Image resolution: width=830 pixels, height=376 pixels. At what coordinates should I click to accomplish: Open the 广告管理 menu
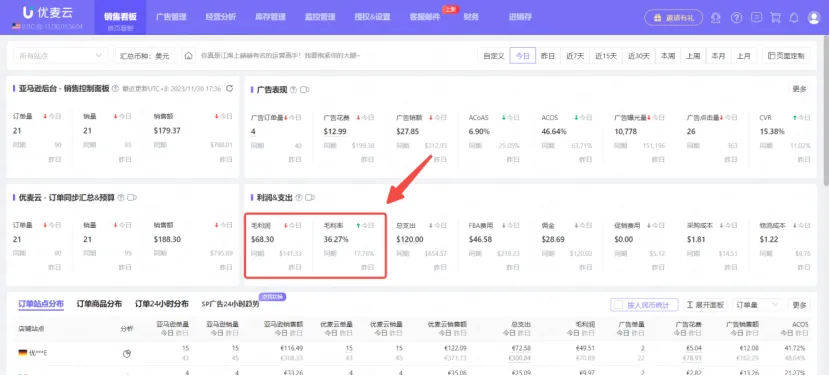tap(172, 17)
